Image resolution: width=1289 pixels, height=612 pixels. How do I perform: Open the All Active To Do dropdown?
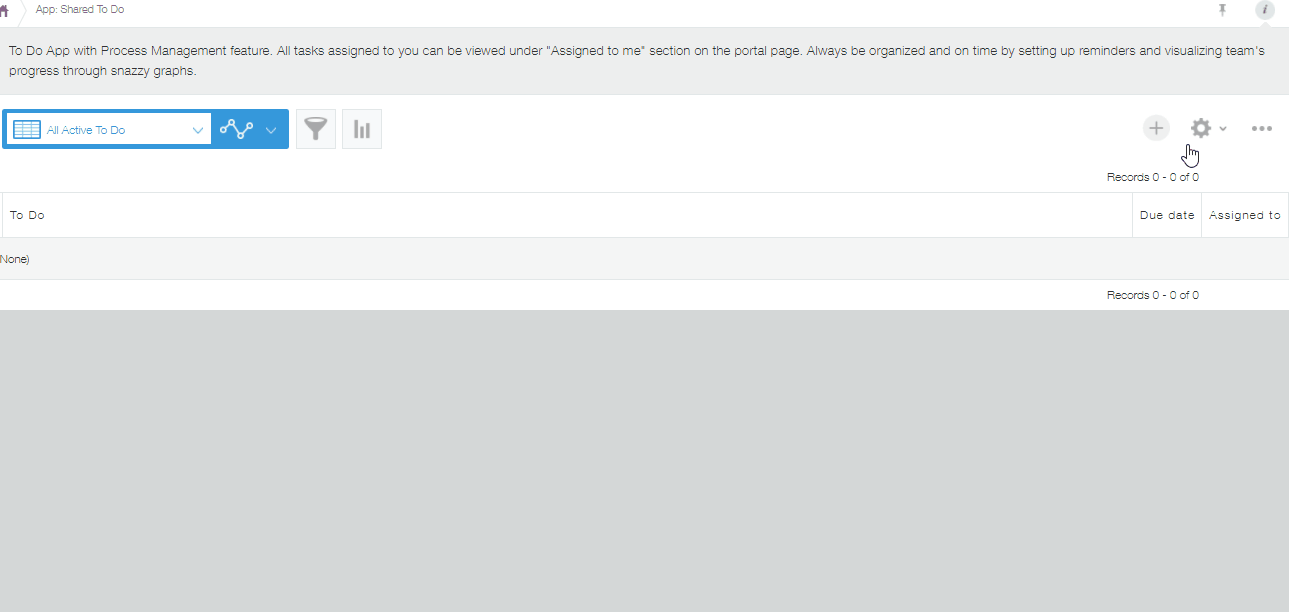107,130
